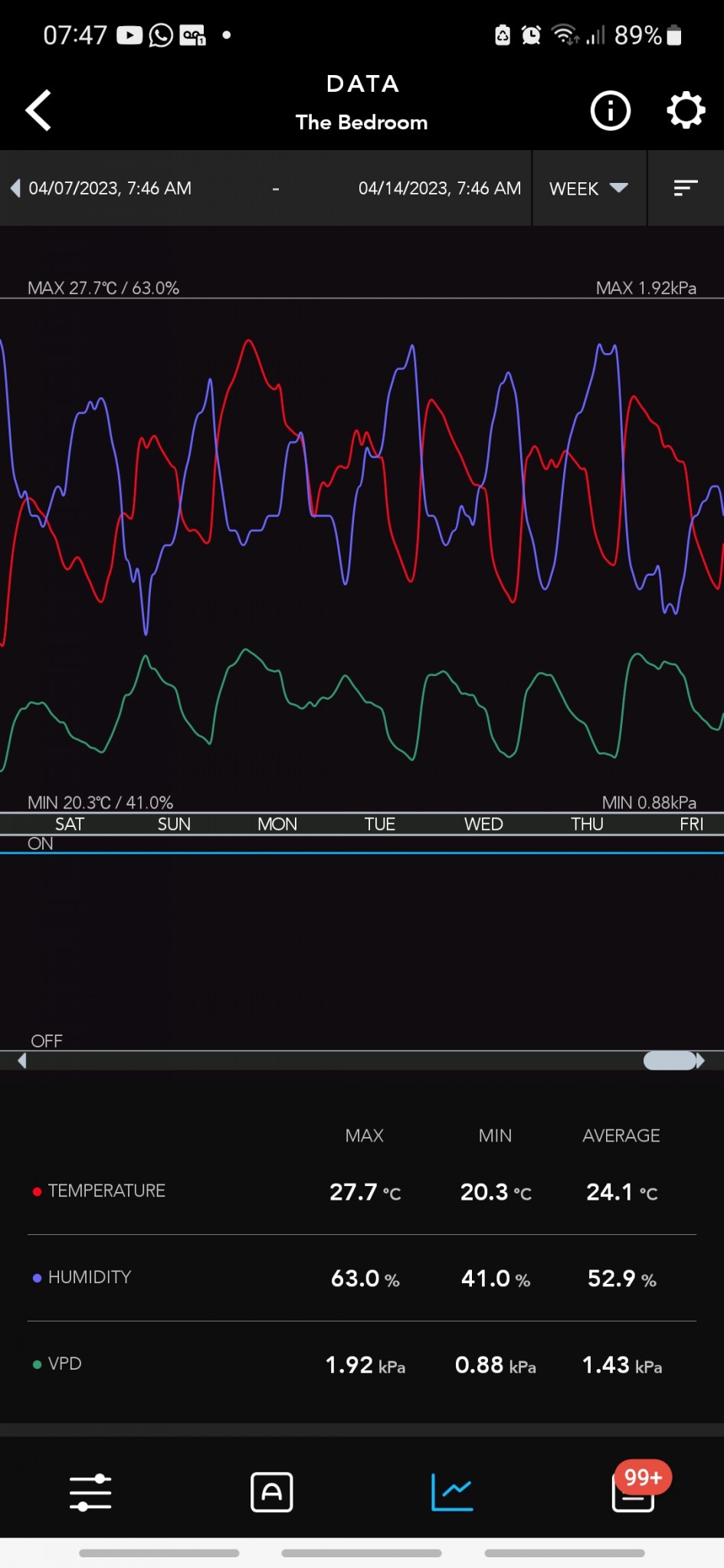Tap the WED label on chart axis
Image resolution: width=724 pixels, height=1568 pixels.
[x=483, y=824]
